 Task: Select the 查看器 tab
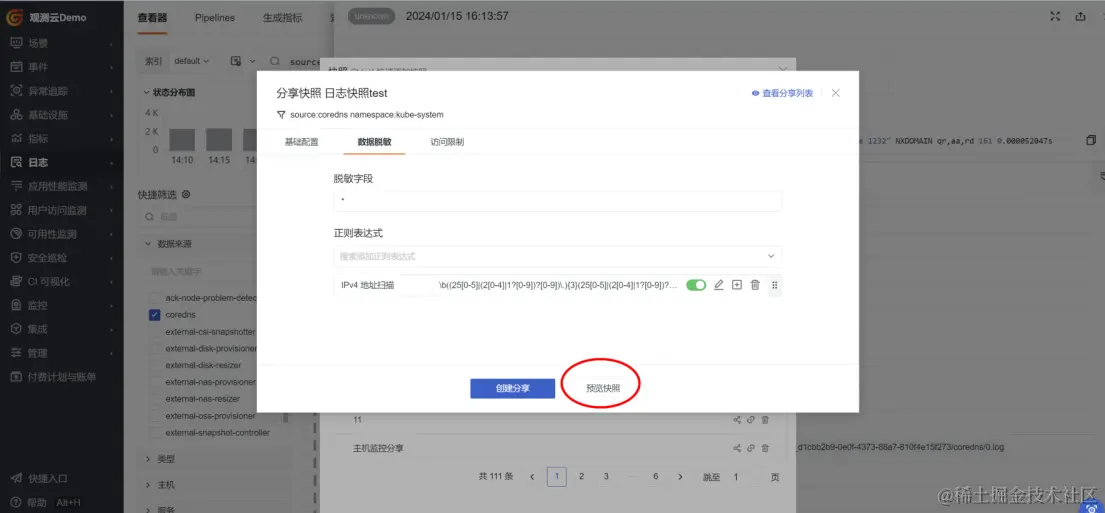[x=152, y=18]
